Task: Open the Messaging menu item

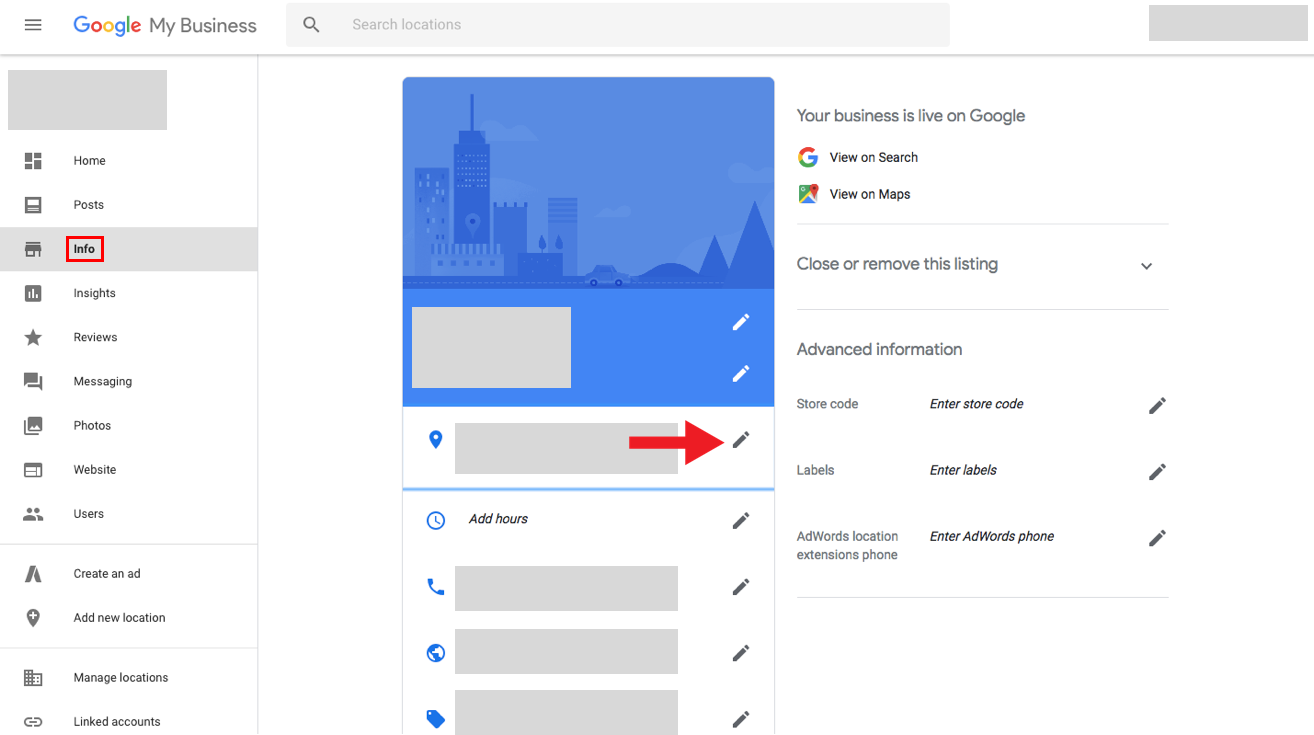Action: coord(103,382)
